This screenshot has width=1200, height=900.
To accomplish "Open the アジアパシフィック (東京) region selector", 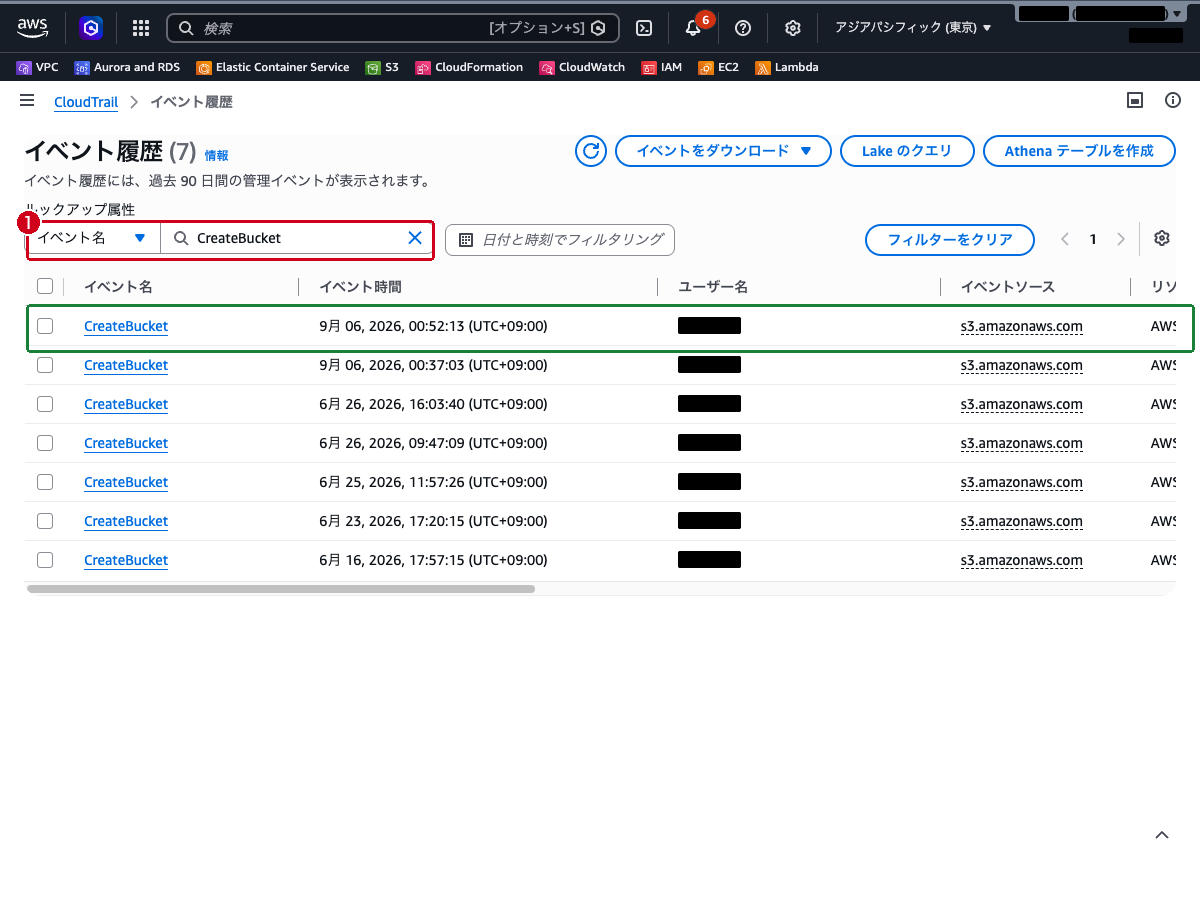I will pyautogui.click(x=913, y=28).
